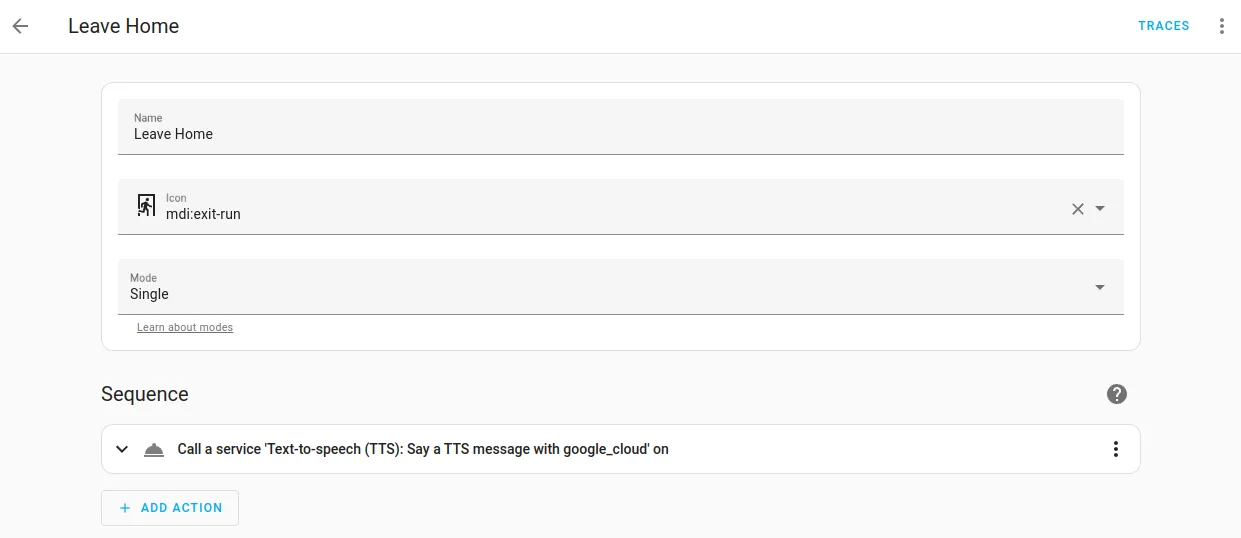The image size is (1241, 538).
Task: Open the top-right overflow menu
Action: pyautogui.click(x=1221, y=26)
